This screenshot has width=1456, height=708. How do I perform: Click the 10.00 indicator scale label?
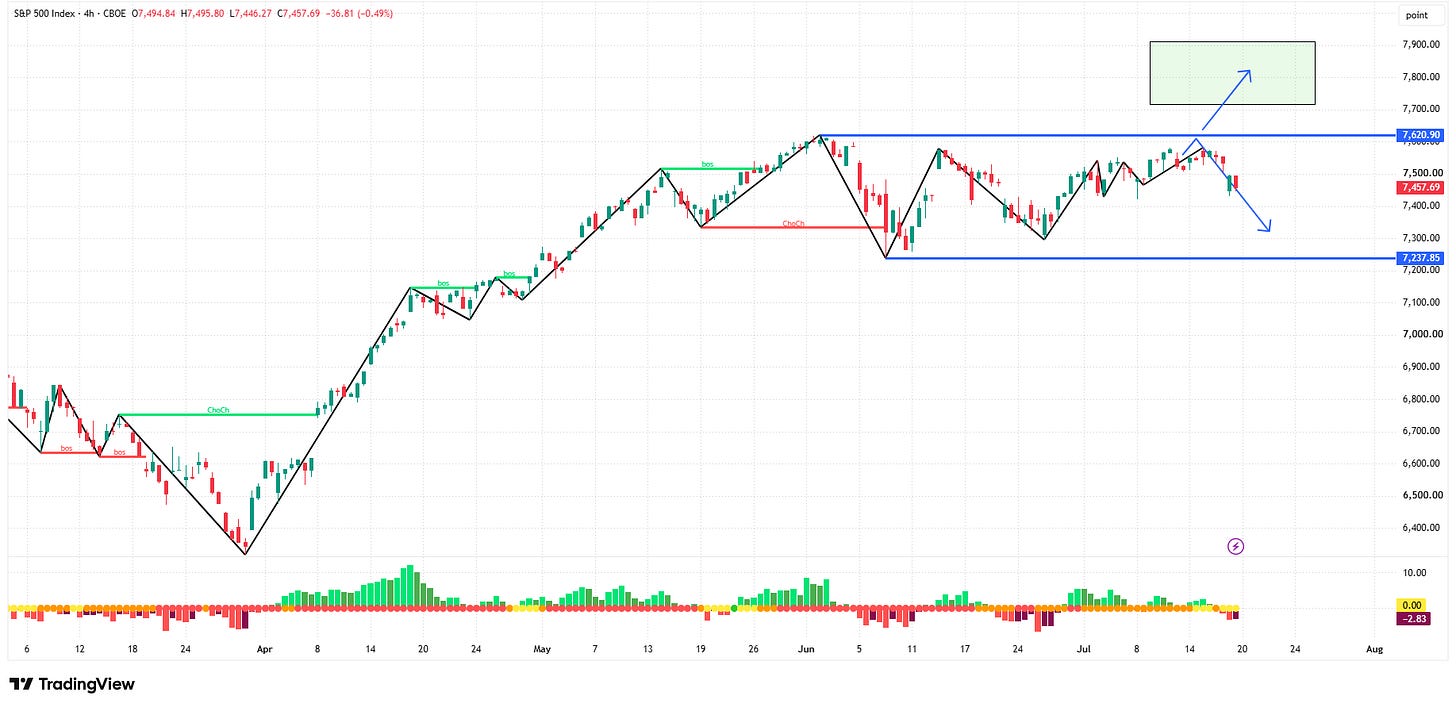pyautogui.click(x=1414, y=573)
